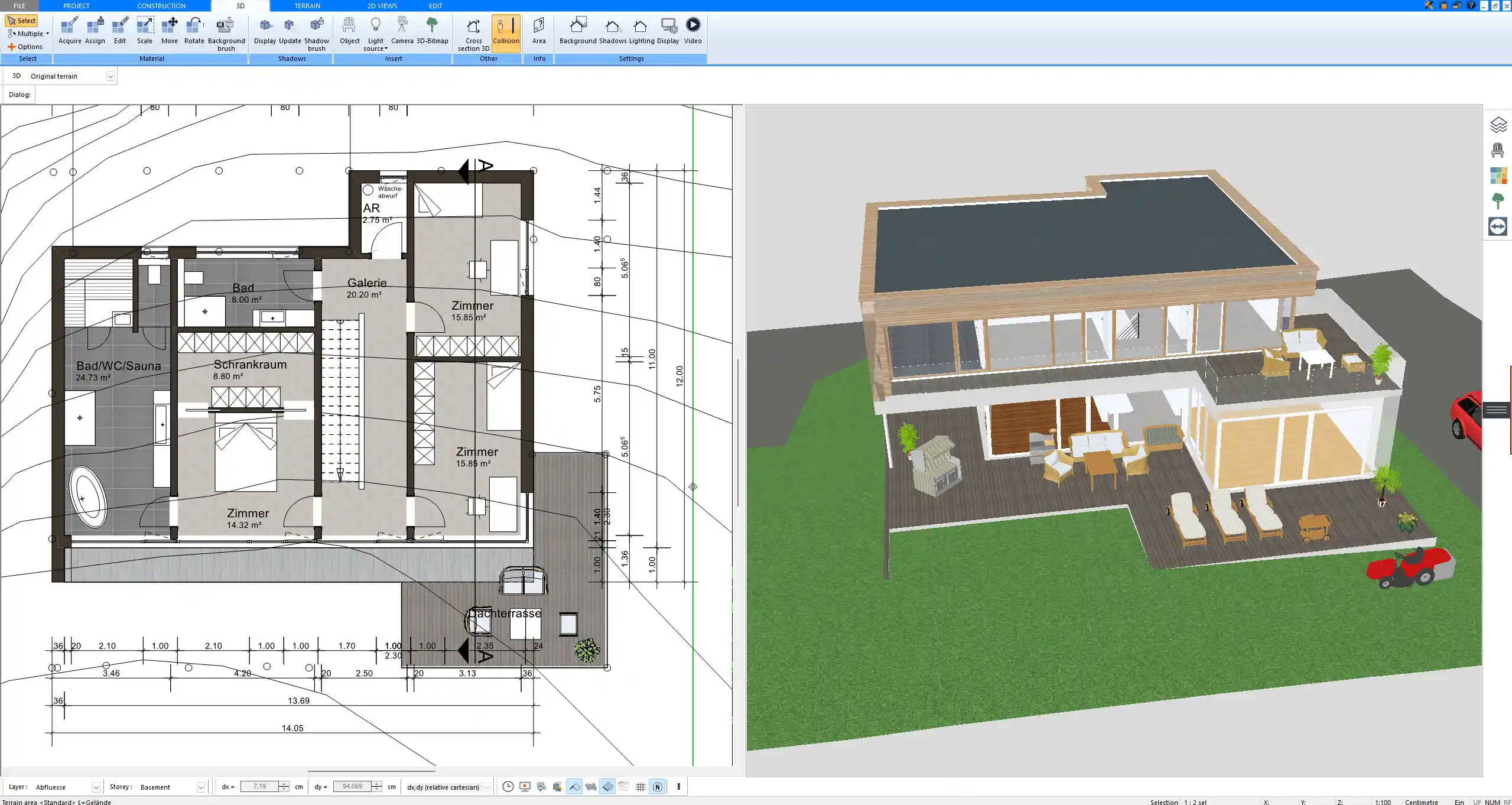The image size is (1512, 805).
Task: Toggle the grid display in status bar
Action: pyautogui.click(x=640, y=787)
